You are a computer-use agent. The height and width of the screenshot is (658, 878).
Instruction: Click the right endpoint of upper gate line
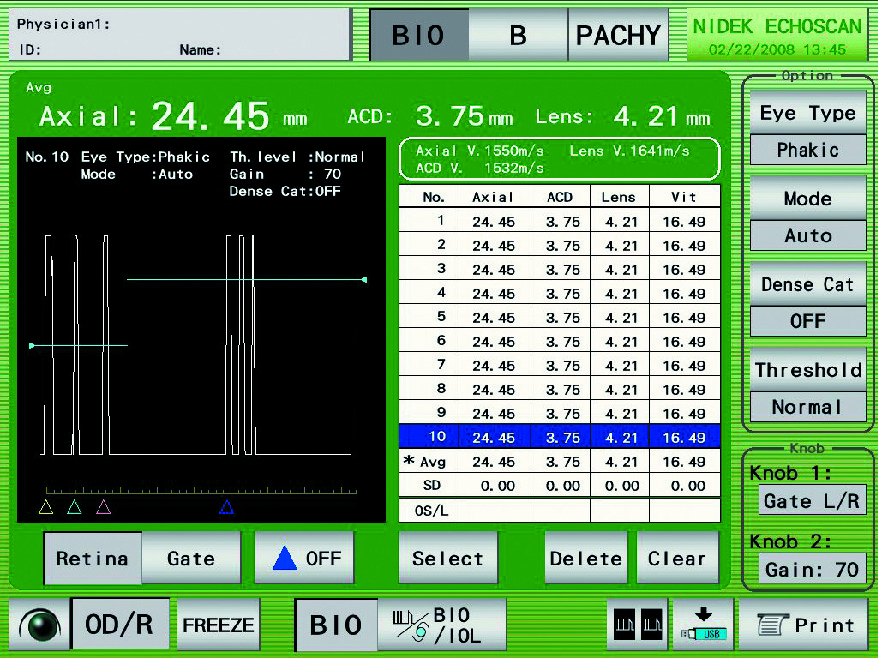pos(365,279)
